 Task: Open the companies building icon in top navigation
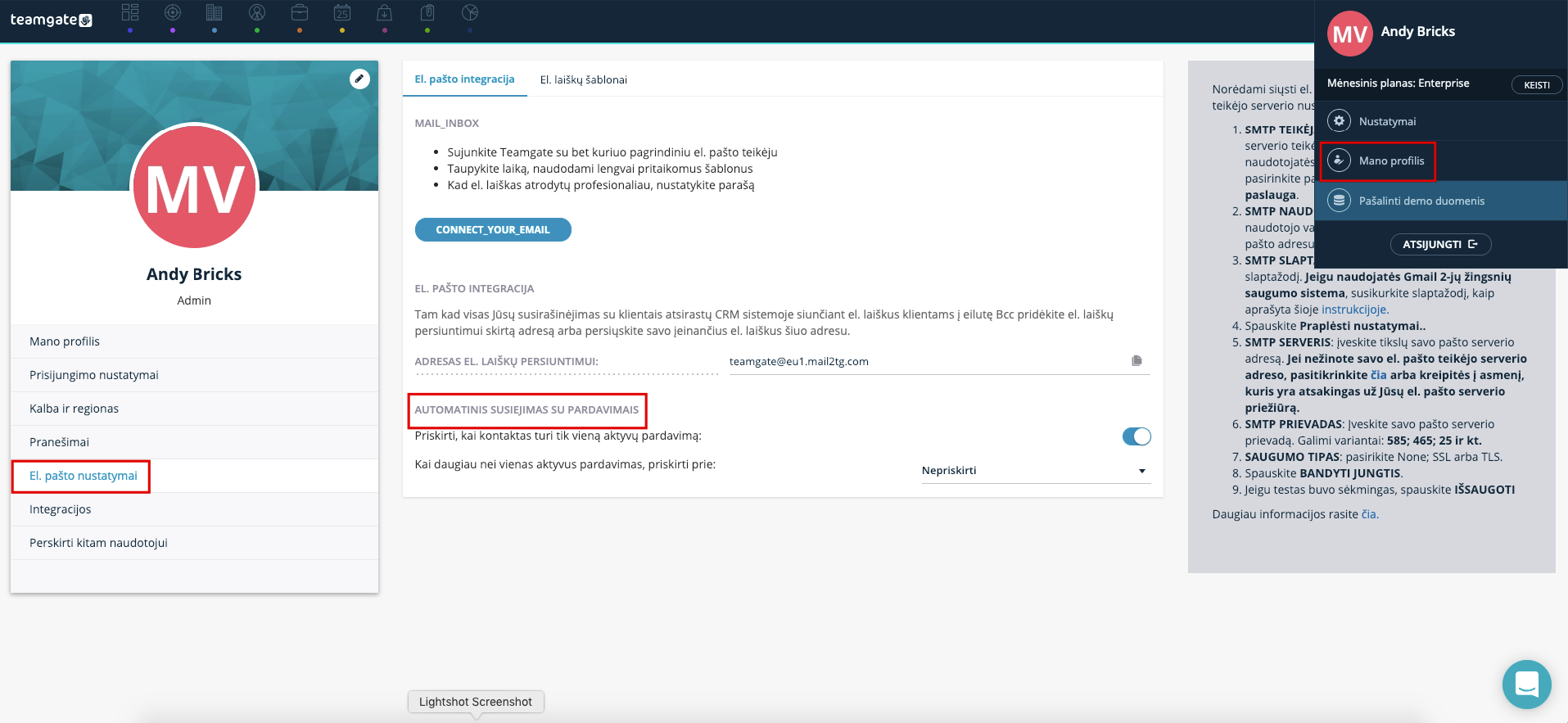click(215, 13)
